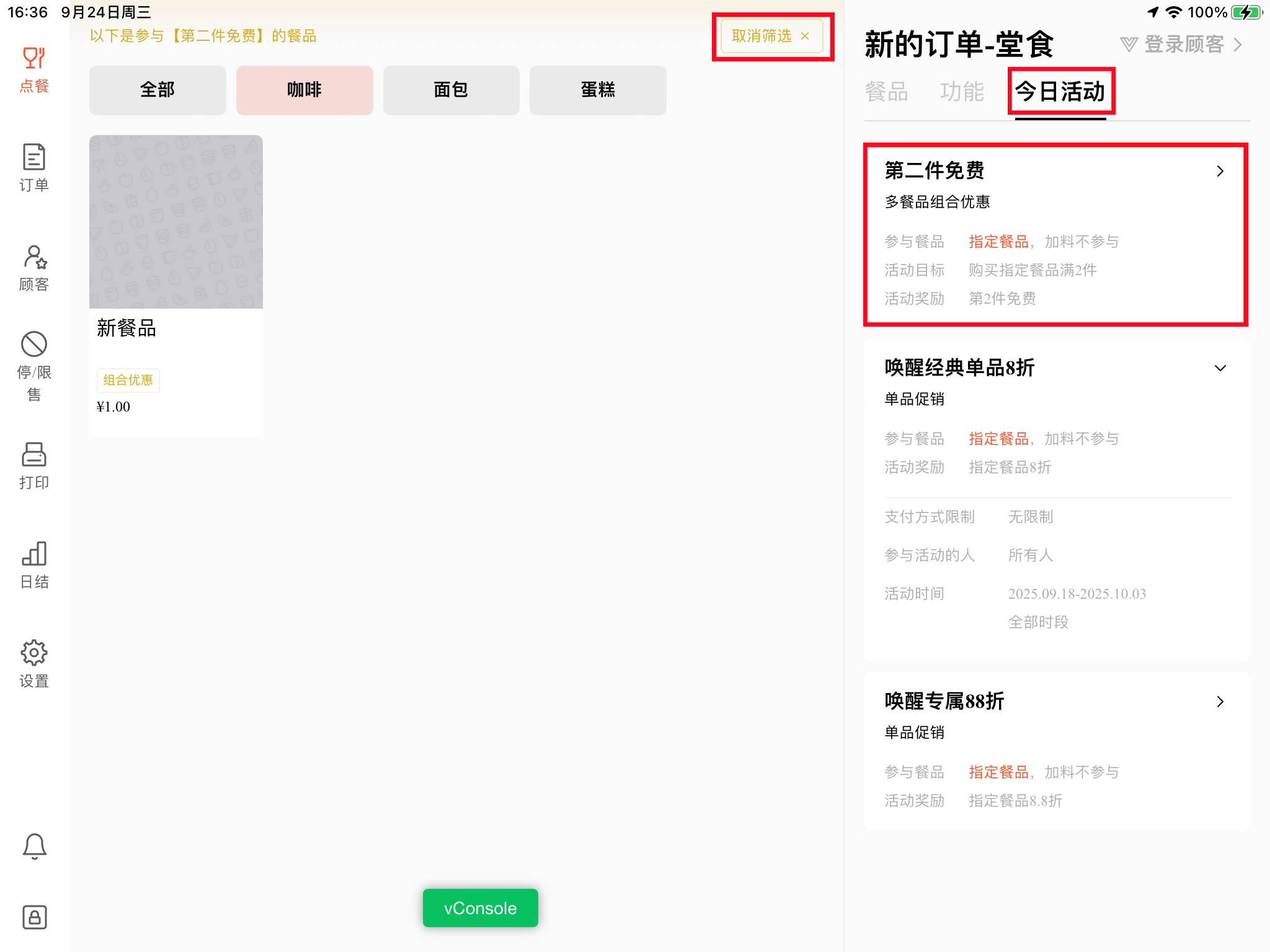The width and height of the screenshot is (1270, 952).
Task: Select the 新餐品 product thumbnail
Action: 176,222
